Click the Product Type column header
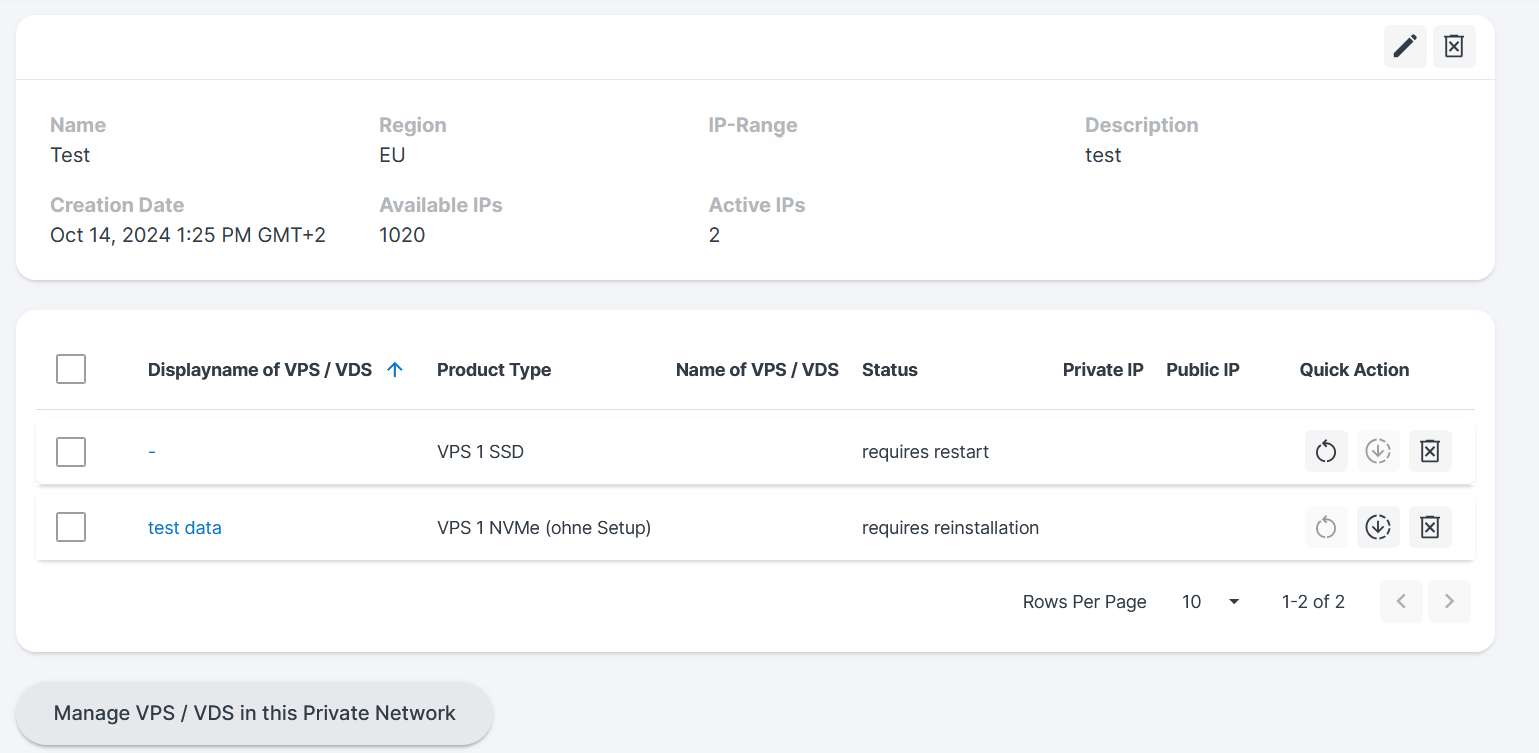The width and height of the screenshot is (1539, 753). (x=494, y=370)
